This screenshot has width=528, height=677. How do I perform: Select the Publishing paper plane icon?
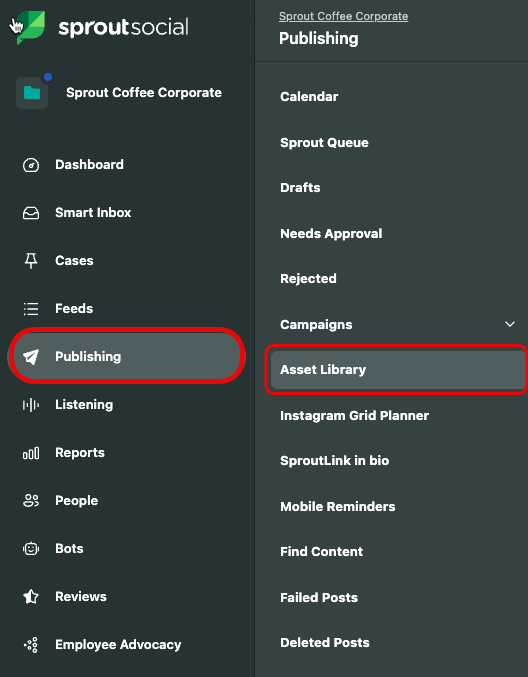tap(31, 357)
